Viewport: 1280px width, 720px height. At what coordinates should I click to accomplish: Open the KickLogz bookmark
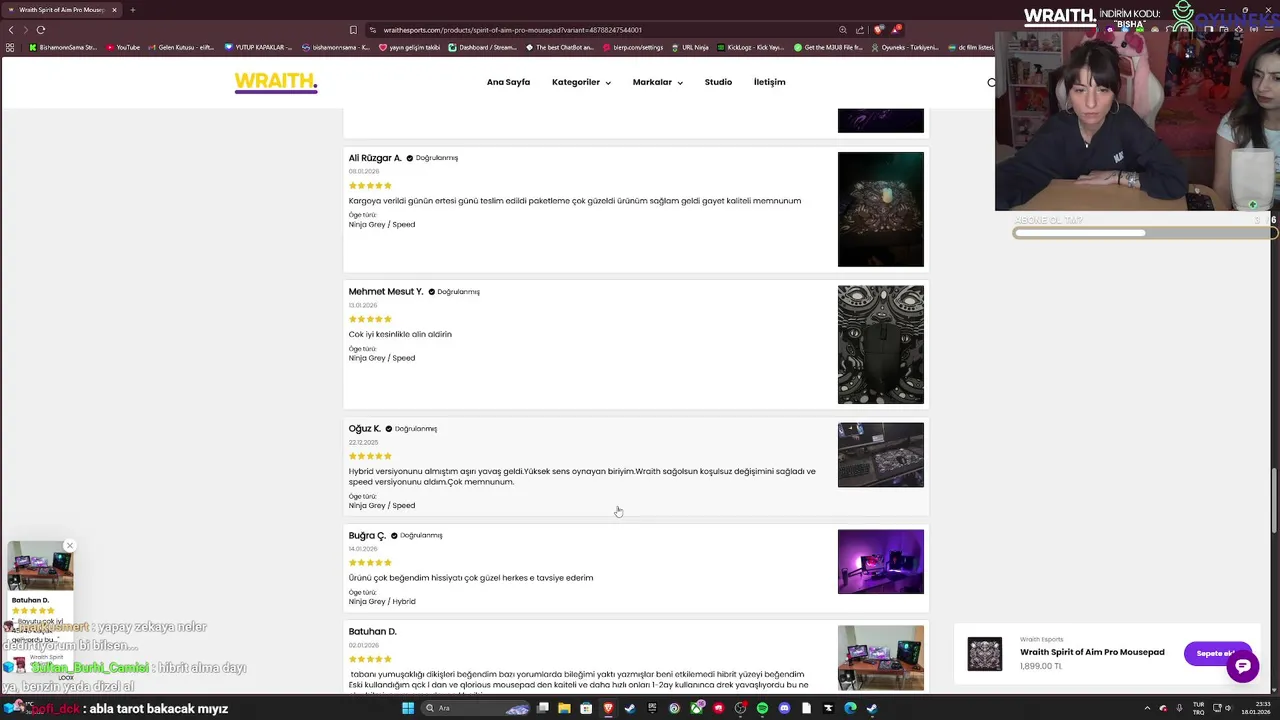click(x=750, y=47)
